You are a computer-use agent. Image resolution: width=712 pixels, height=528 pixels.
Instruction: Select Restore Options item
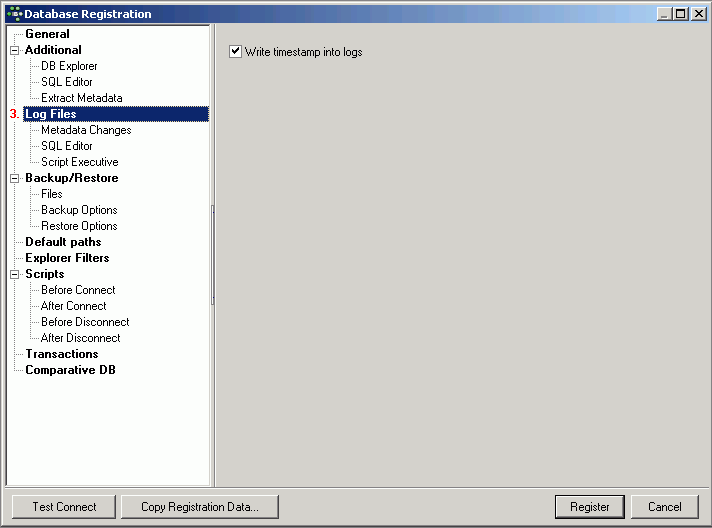[79, 226]
